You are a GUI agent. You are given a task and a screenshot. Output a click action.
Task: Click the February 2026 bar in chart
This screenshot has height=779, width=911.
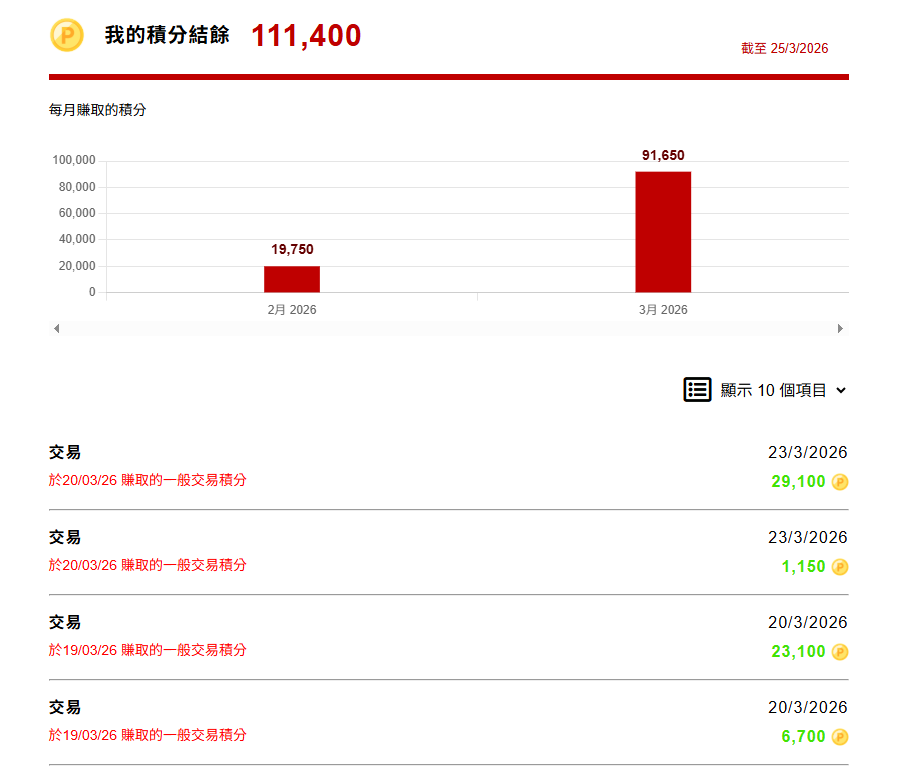coord(292,279)
